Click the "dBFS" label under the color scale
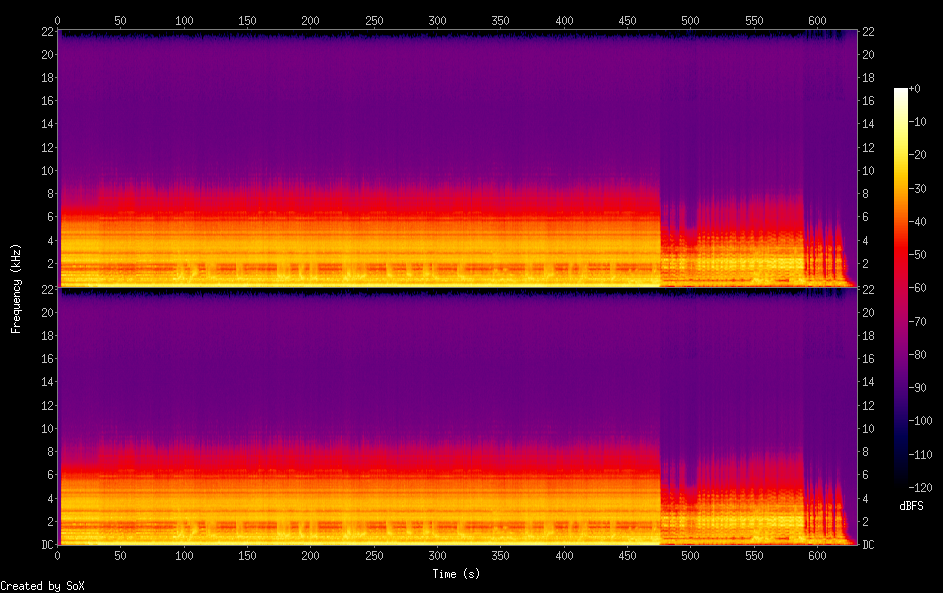Screen dimensions: 943x593 911,506
